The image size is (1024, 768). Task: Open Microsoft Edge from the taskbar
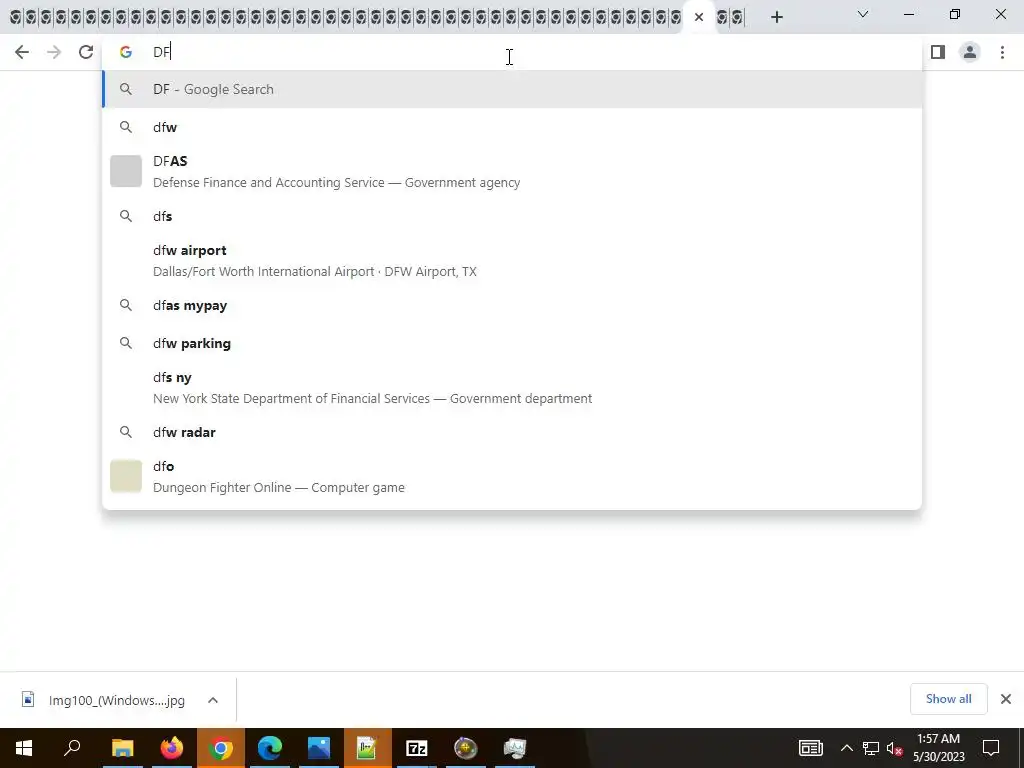pos(270,748)
